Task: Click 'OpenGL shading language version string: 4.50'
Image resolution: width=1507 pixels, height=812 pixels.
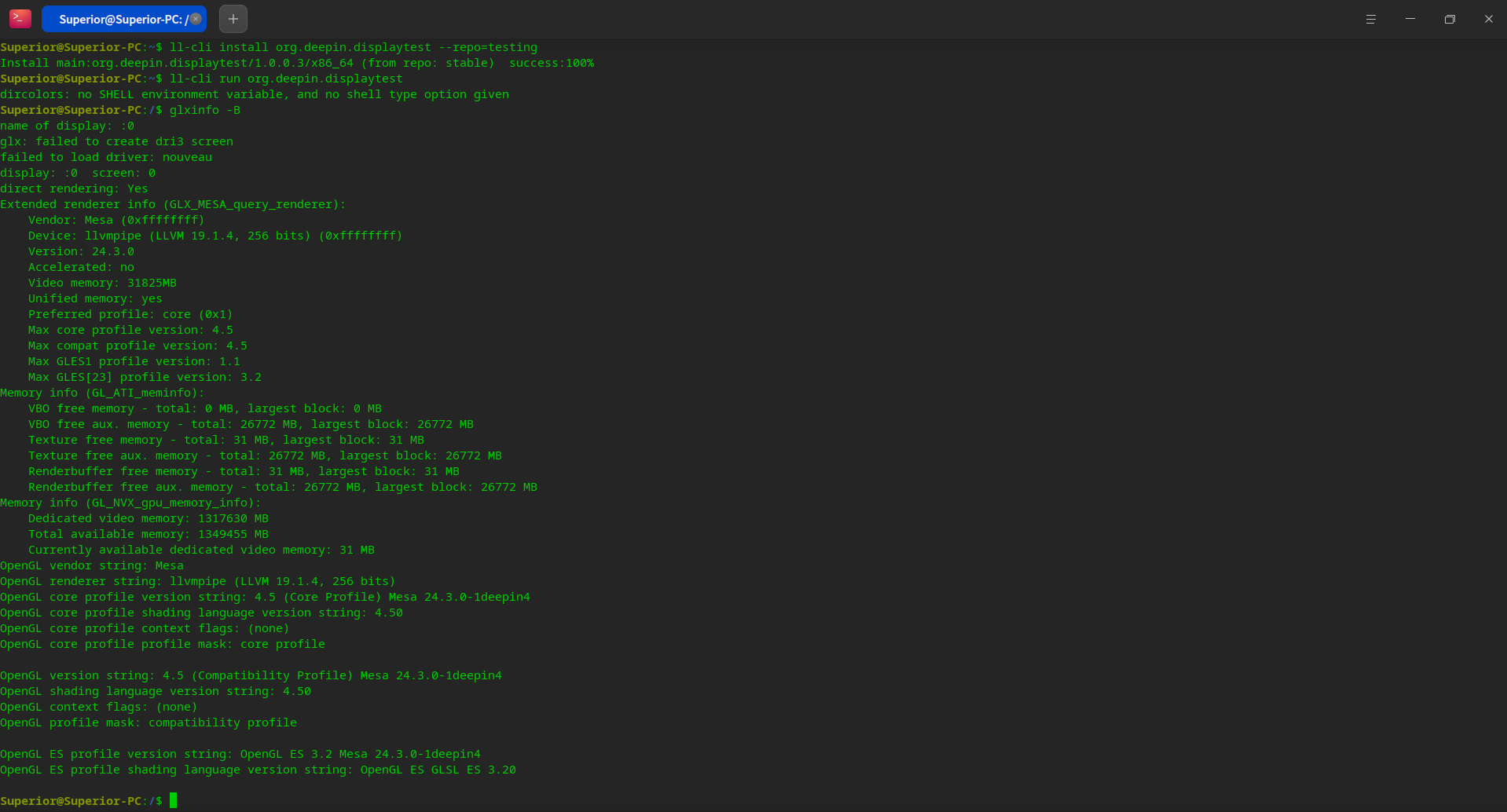Action: click(x=156, y=691)
